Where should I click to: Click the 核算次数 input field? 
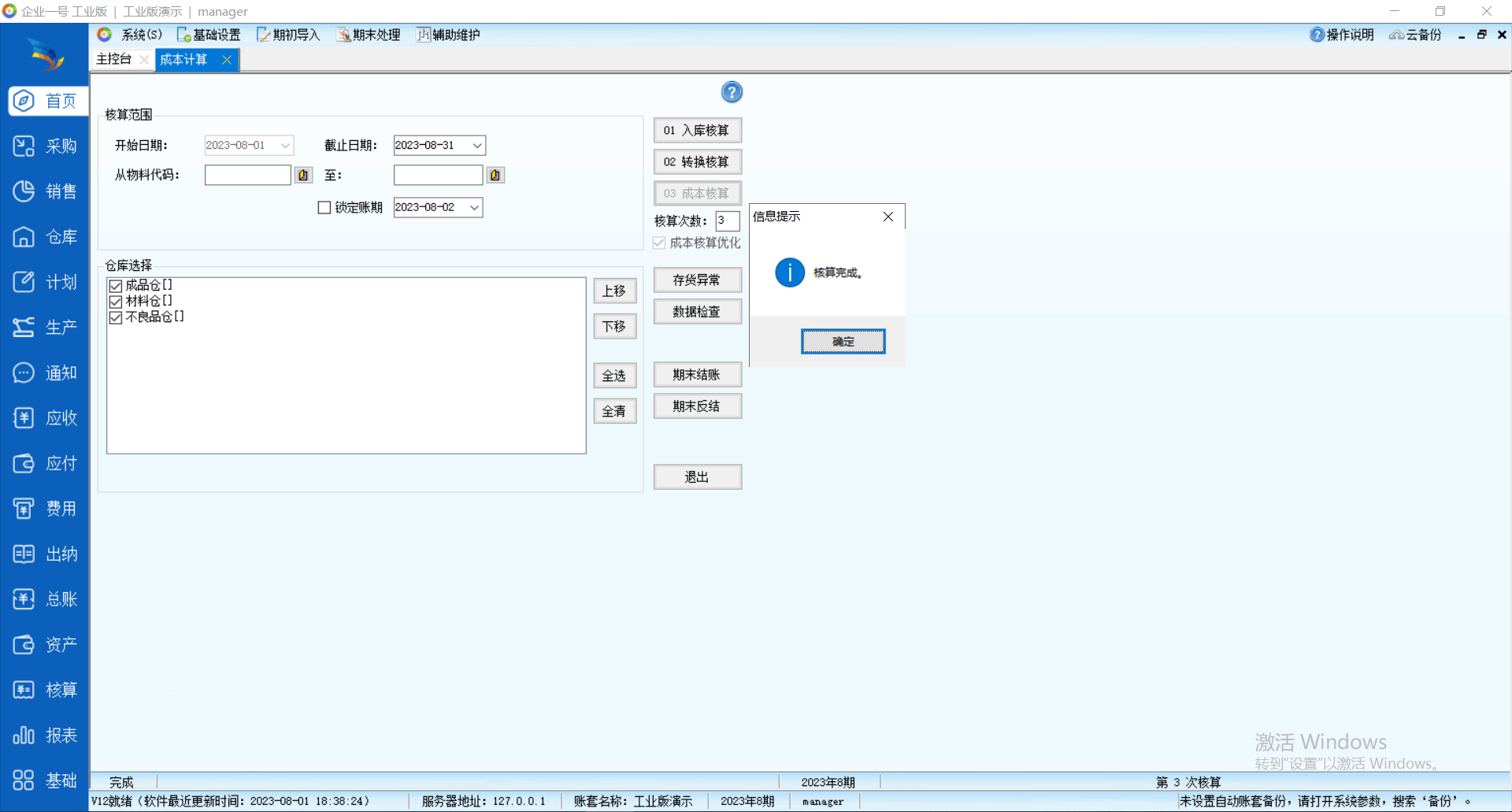click(x=727, y=221)
